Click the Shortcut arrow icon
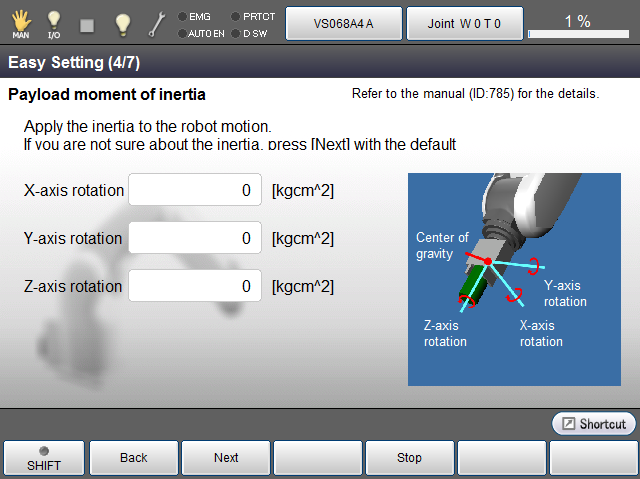The image size is (640, 479). click(568, 424)
